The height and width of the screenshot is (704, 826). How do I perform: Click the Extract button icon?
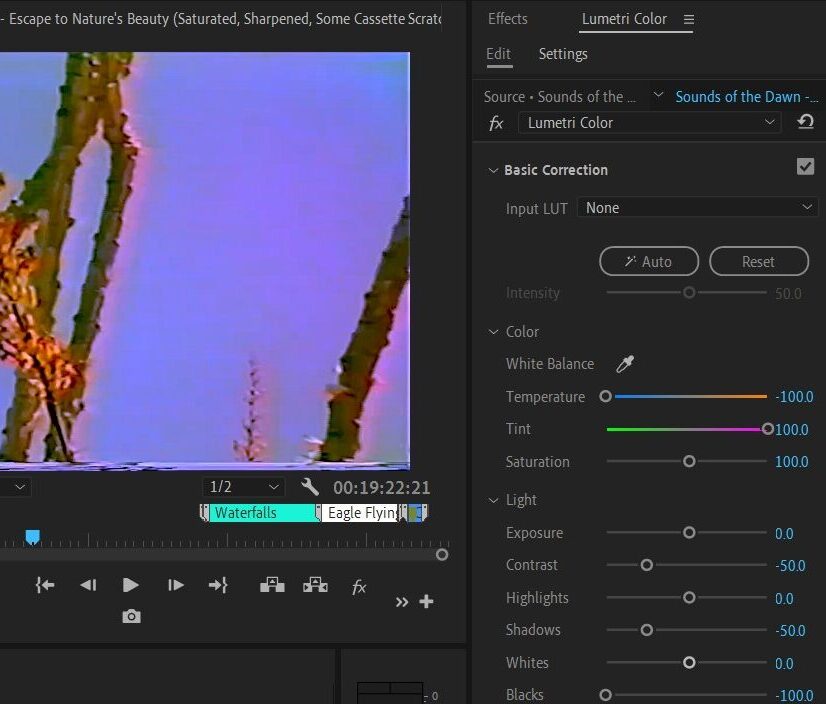pos(315,585)
